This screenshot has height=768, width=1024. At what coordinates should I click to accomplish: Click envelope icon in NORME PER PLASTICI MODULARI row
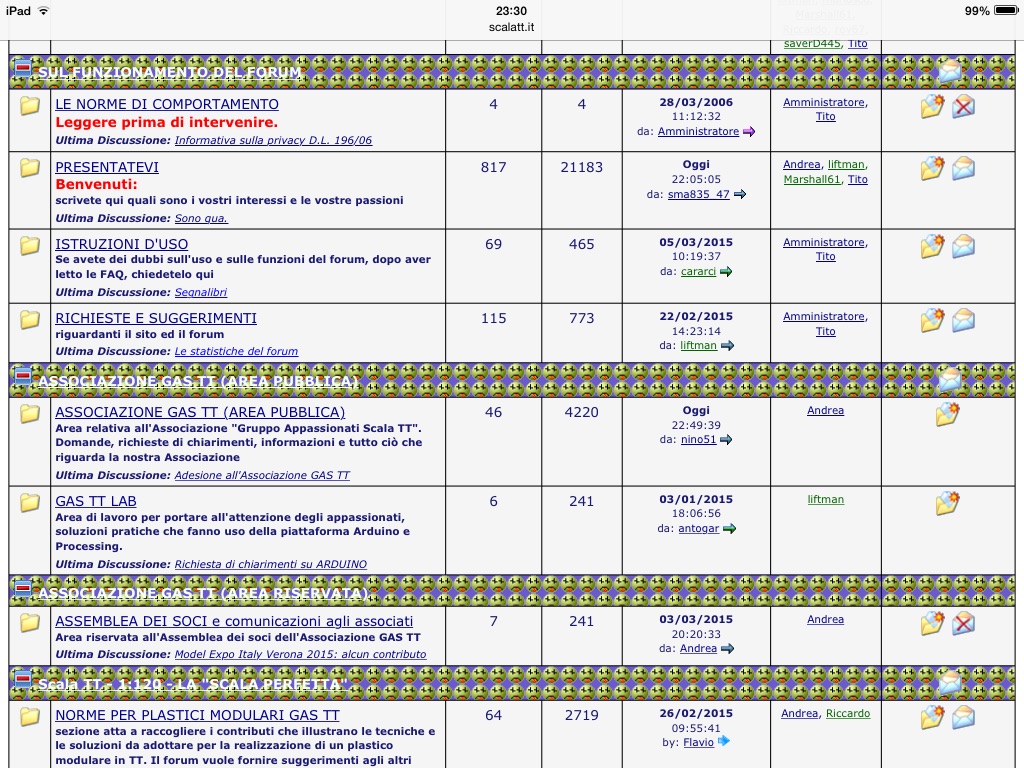[x=963, y=717]
